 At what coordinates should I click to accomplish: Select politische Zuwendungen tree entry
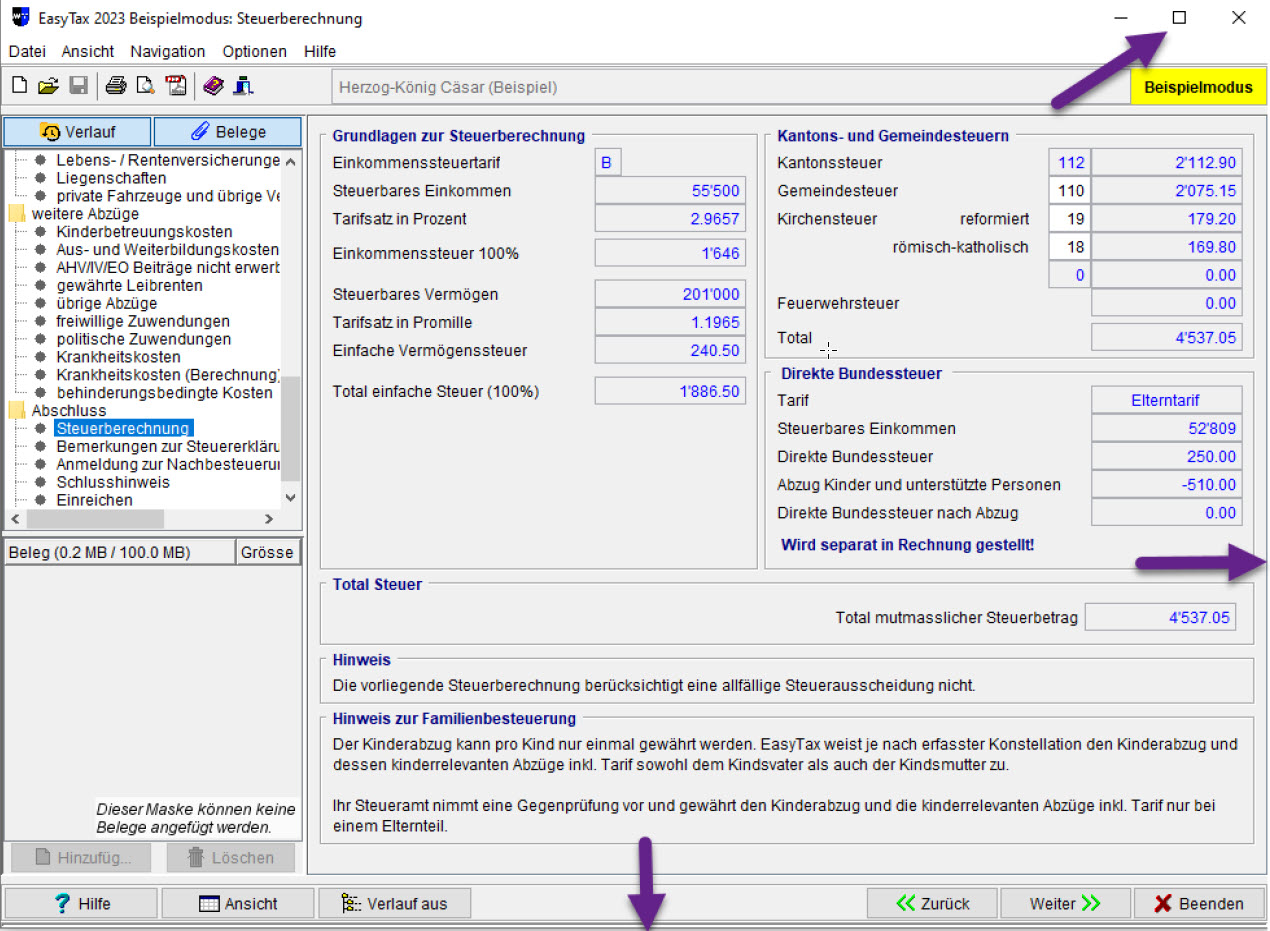(x=143, y=339)
